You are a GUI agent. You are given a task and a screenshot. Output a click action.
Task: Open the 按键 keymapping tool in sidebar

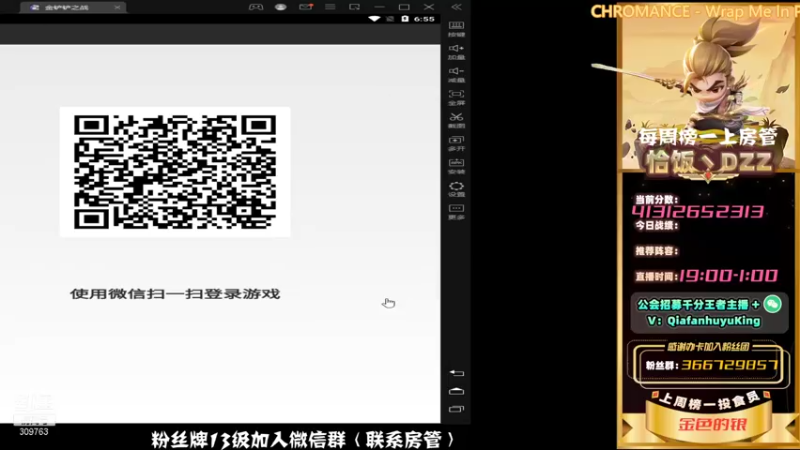456,29
